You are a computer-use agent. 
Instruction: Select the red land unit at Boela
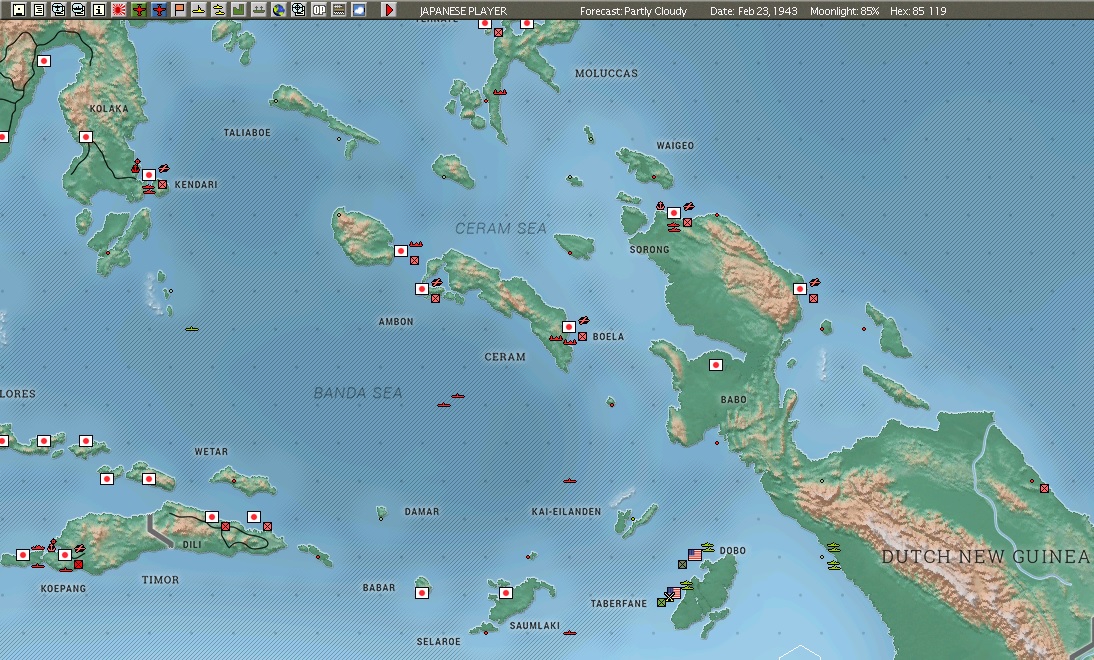coord(583,336)
